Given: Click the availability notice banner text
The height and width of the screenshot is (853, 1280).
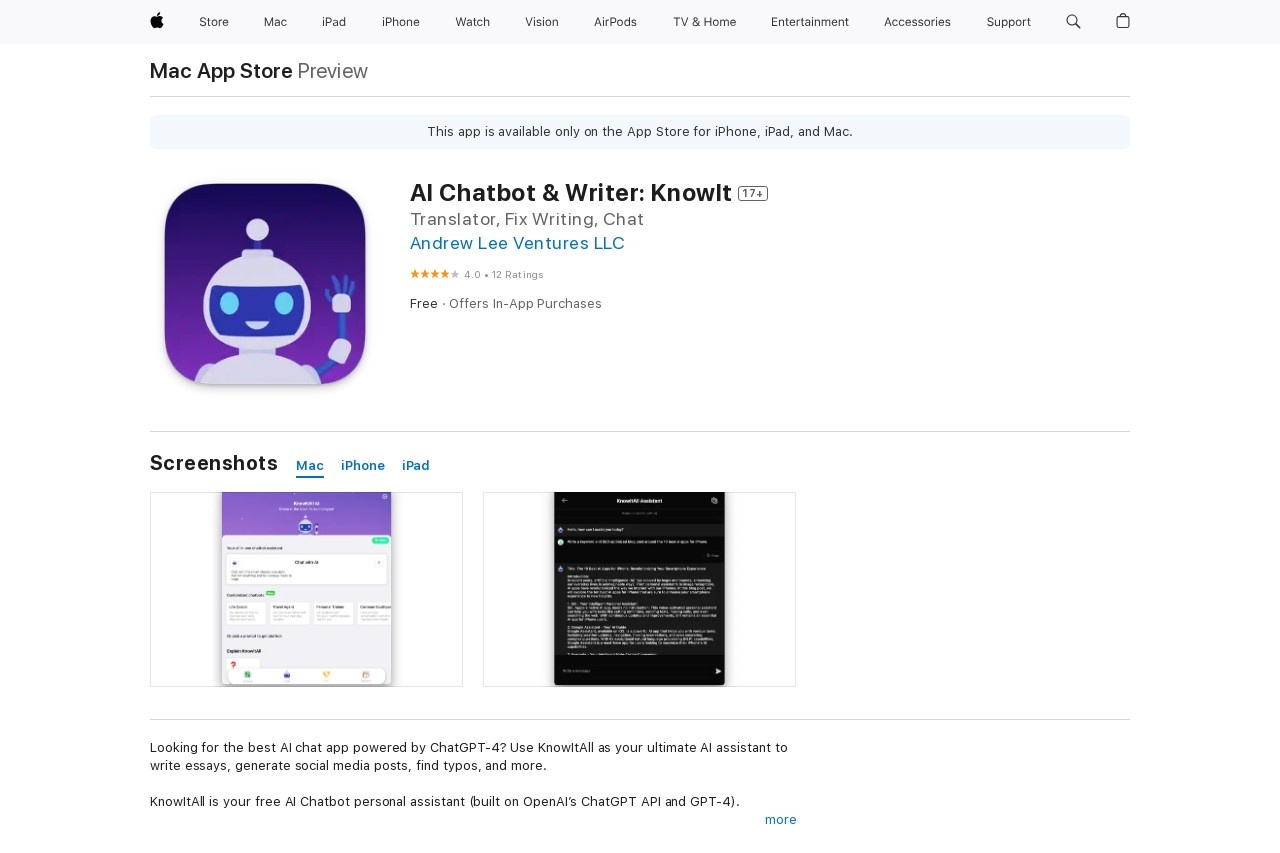Looking at the screenshot, I should click(640, 132).
